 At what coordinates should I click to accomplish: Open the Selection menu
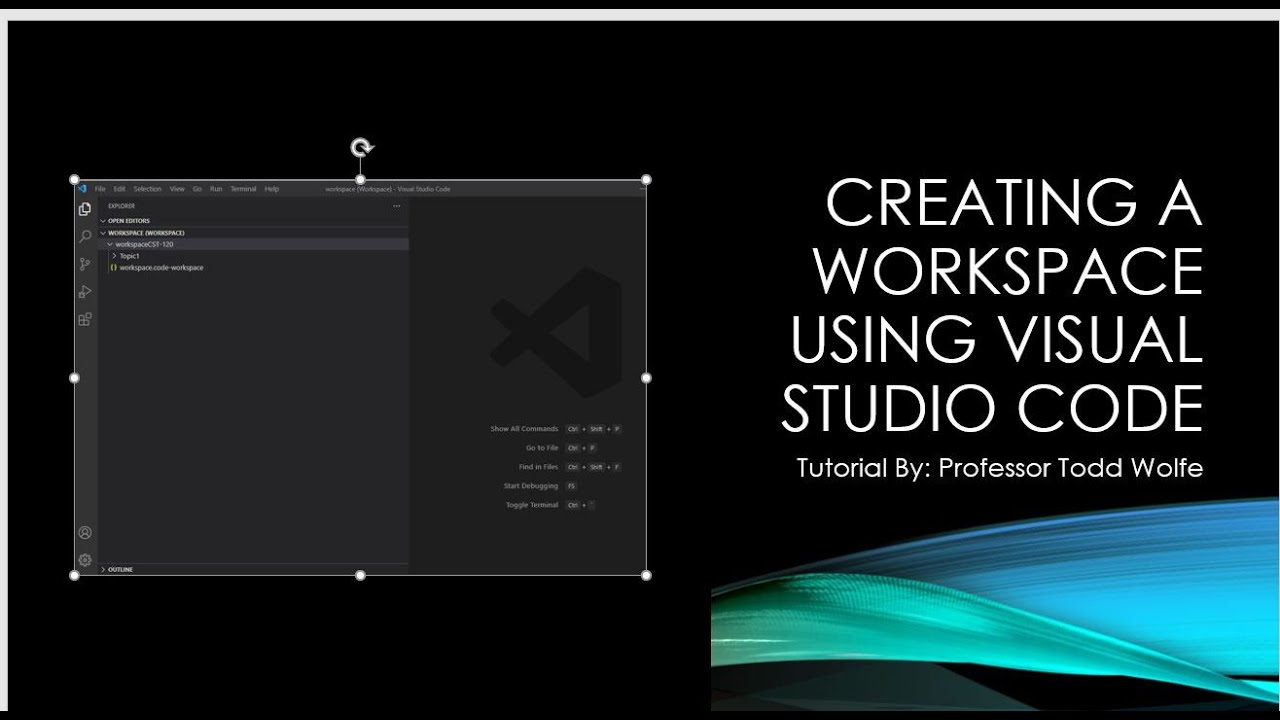pos(147,188)
